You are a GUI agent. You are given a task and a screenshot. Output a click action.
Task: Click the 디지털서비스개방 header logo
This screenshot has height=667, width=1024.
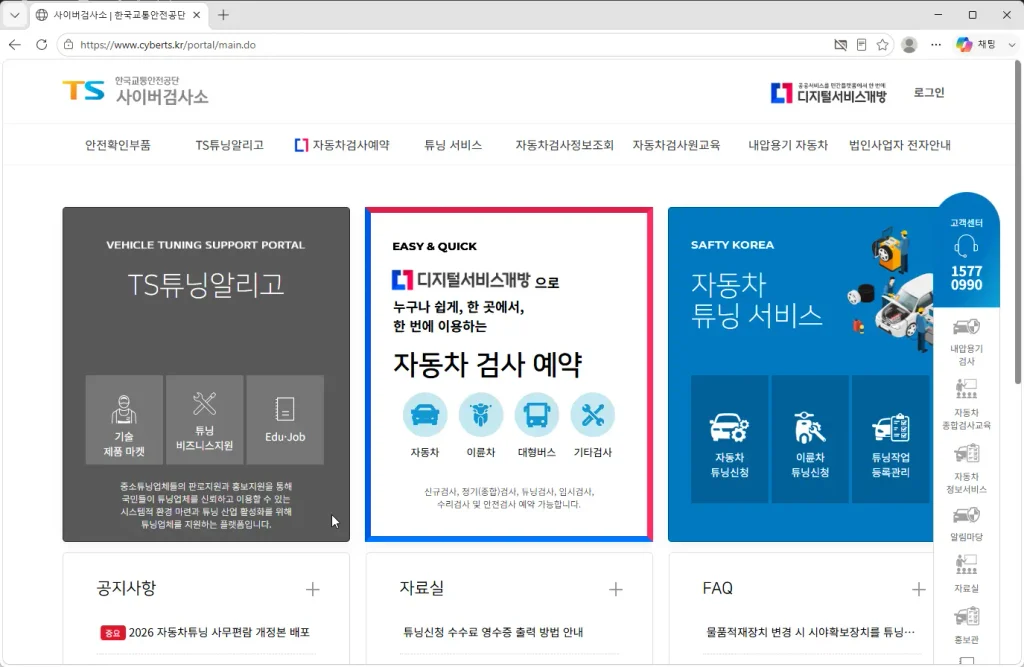[x=828, y=93]
